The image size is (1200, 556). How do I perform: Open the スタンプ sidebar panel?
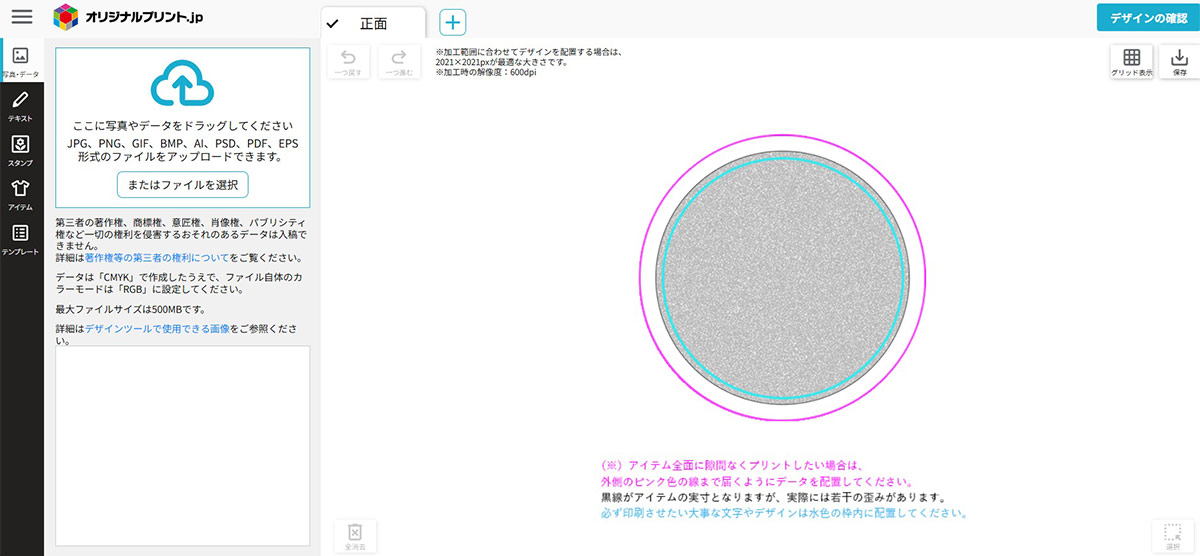(21, 151)
